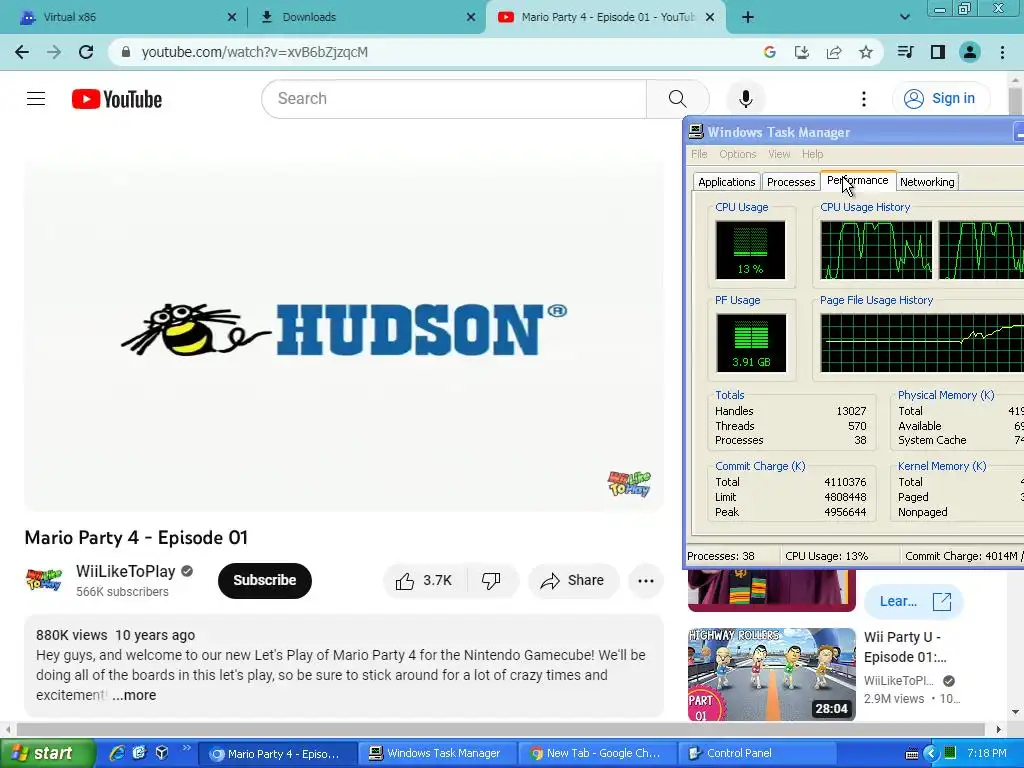Image resolution: width=1024 pixels, height=768 pixels.
Task: Open the Wii Party U episode thumbnail
Action: coord(771,675)
